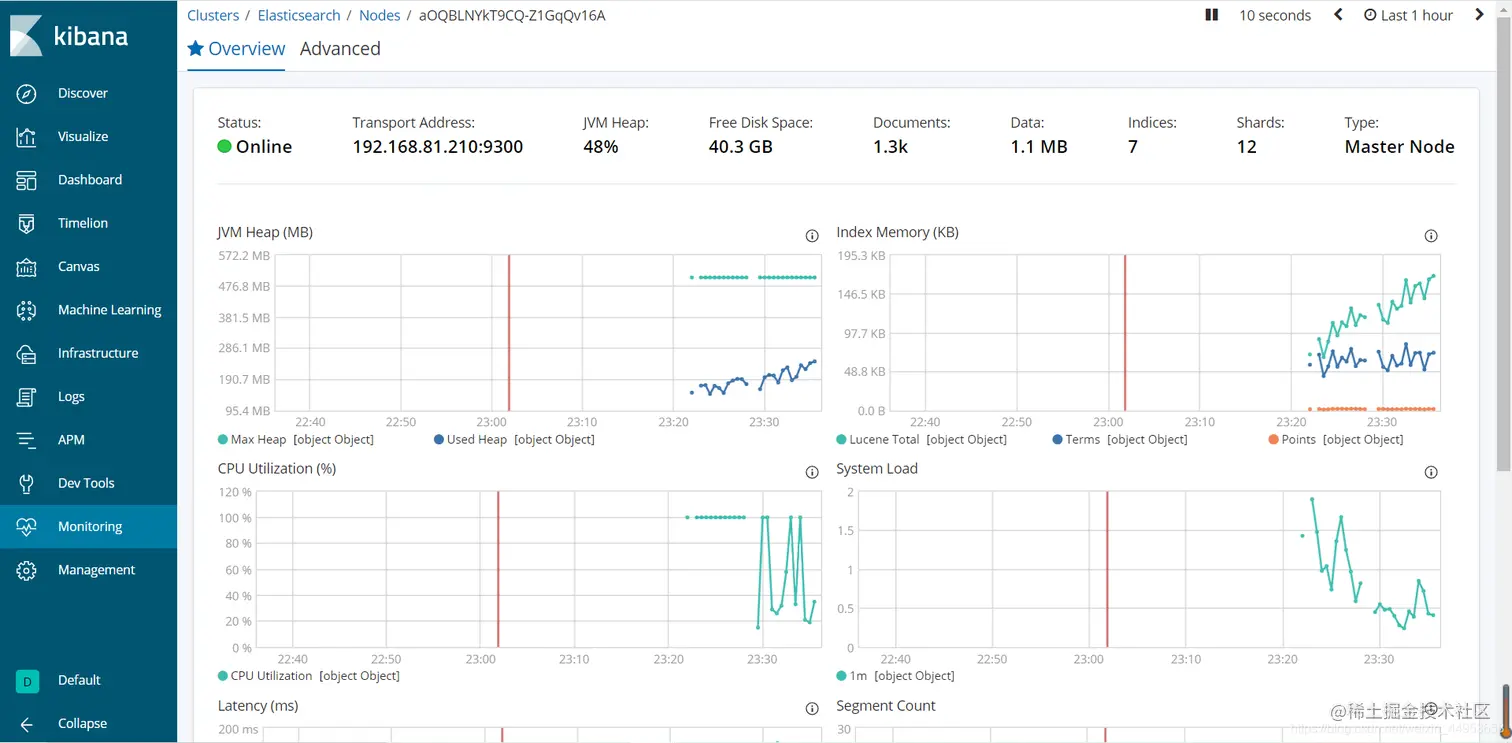
Task: Open the Logs document icon
Action: (27, 397)
